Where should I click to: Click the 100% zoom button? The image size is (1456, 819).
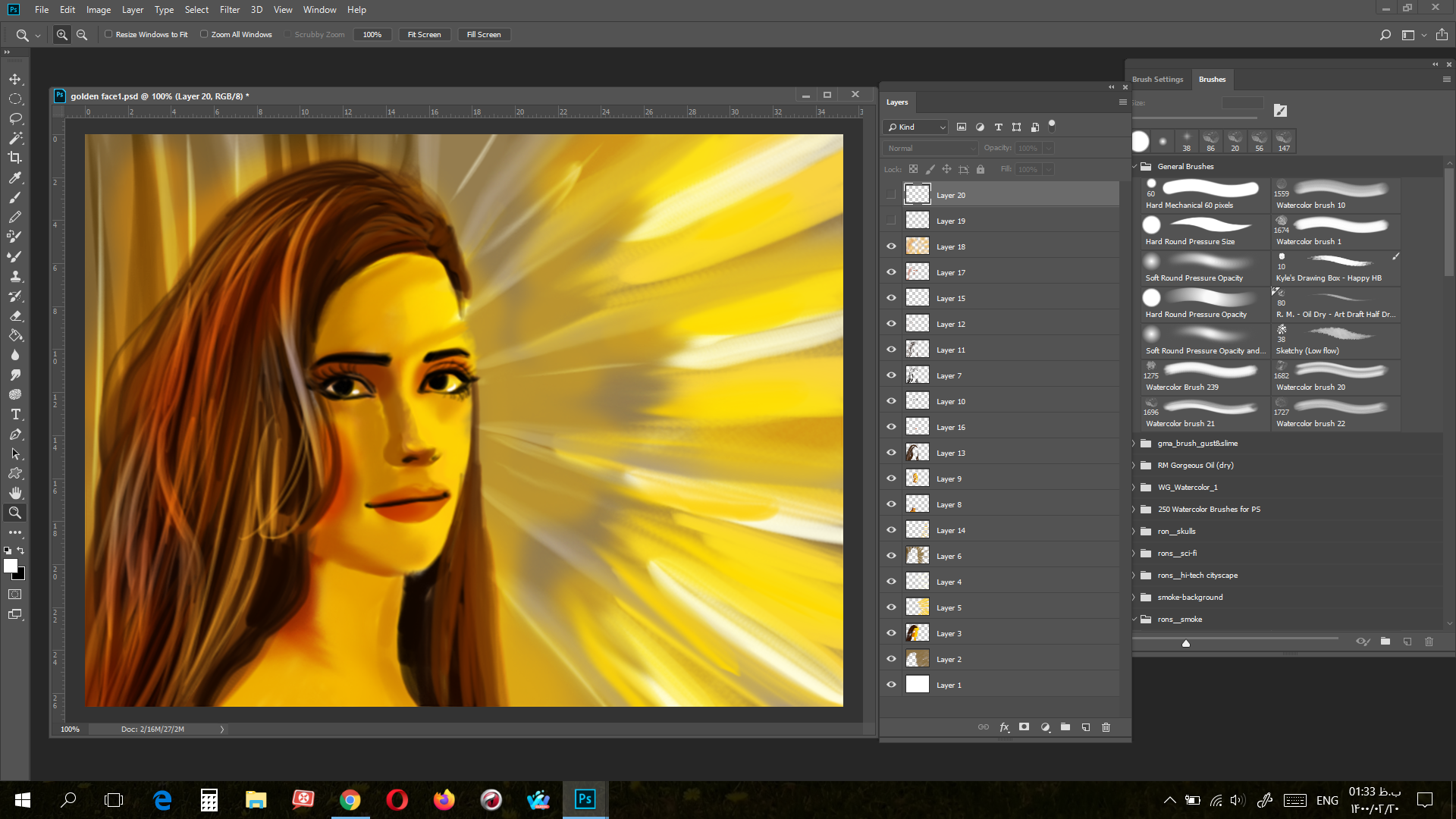372,34
